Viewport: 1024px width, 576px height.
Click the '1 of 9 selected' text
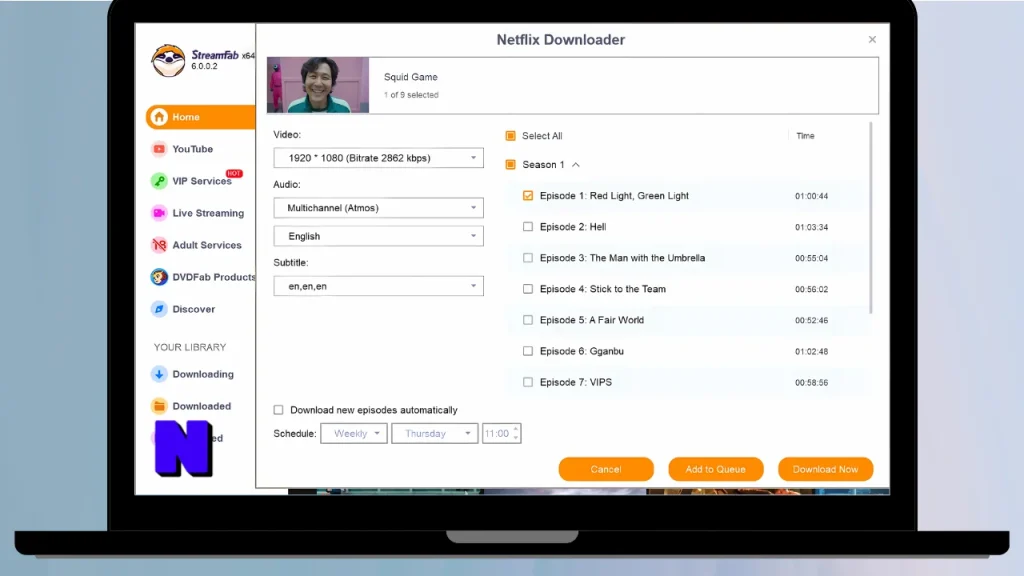point(411,95)
